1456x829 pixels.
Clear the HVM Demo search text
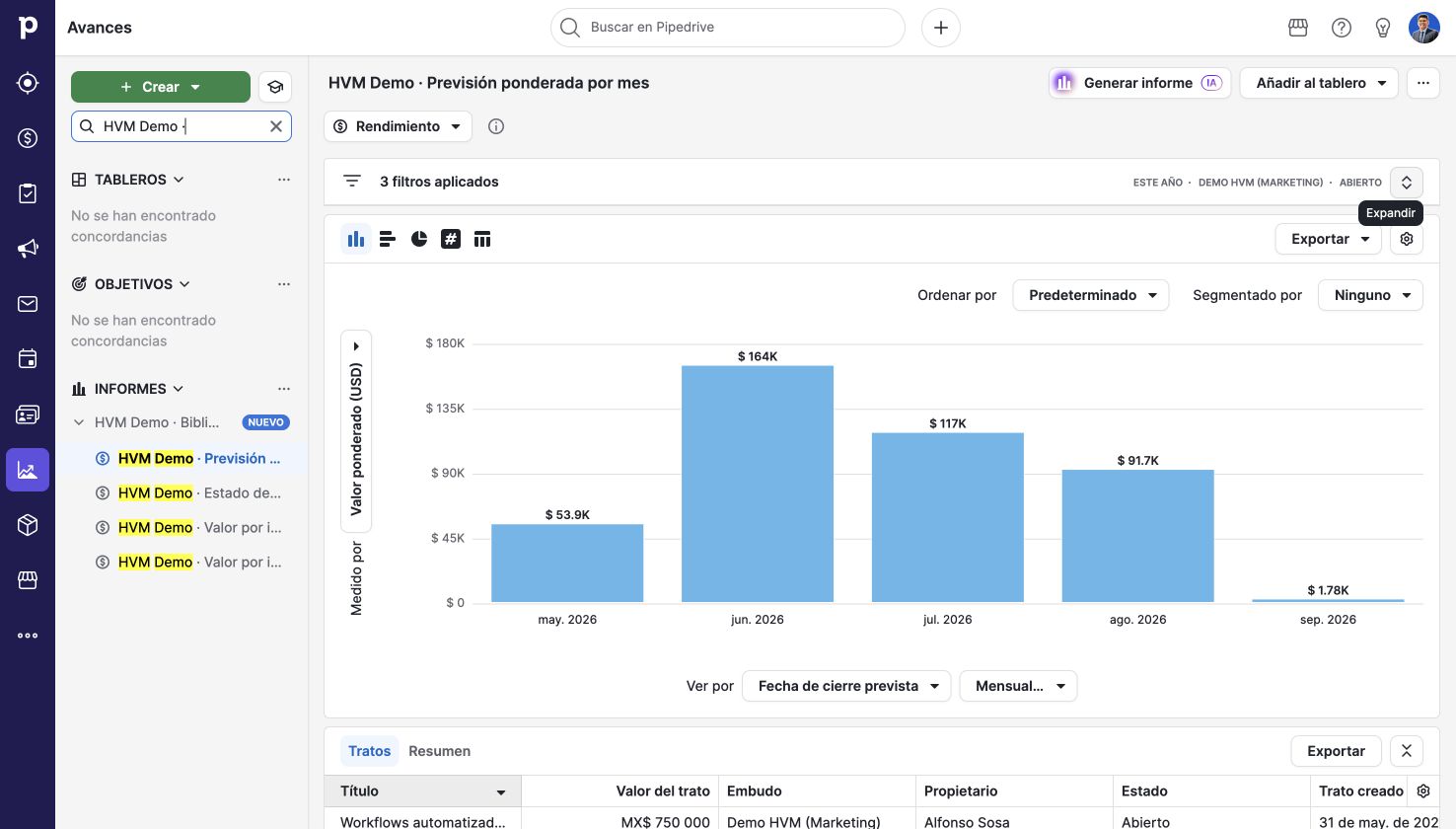click(276, 126)
